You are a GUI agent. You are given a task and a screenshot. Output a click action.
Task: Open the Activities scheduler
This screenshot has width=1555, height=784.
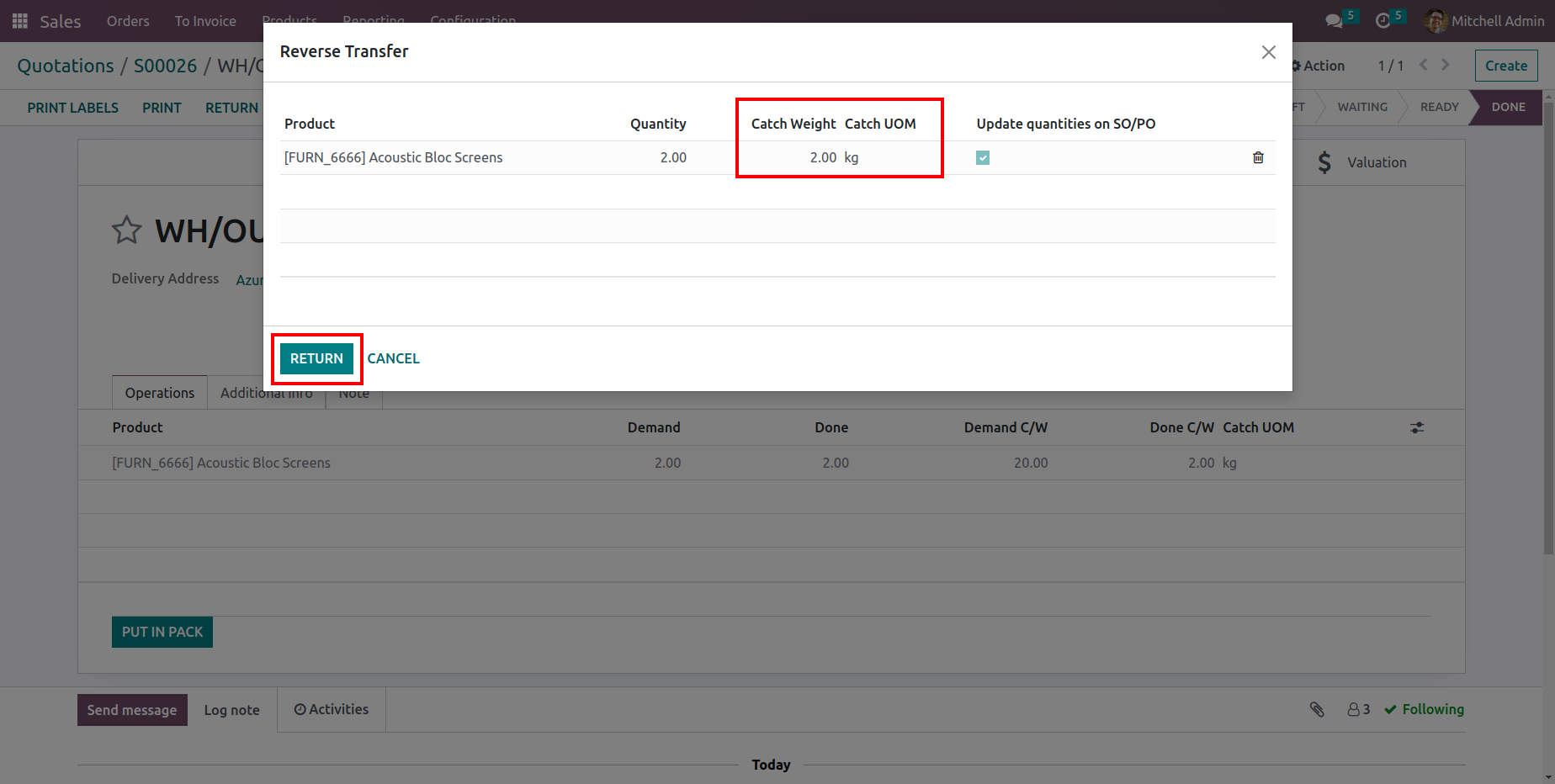click(332, 710)
